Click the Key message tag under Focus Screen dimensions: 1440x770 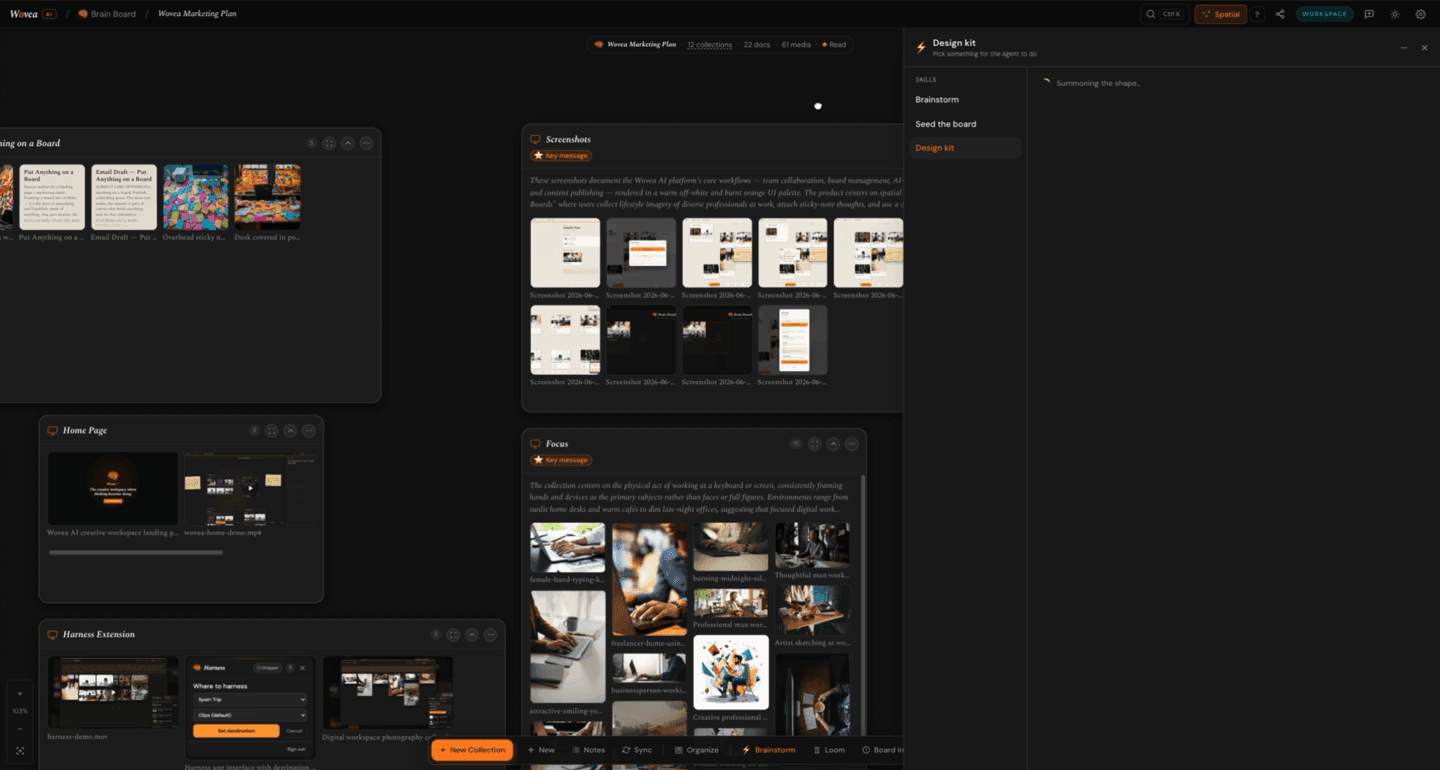(561, 460)
